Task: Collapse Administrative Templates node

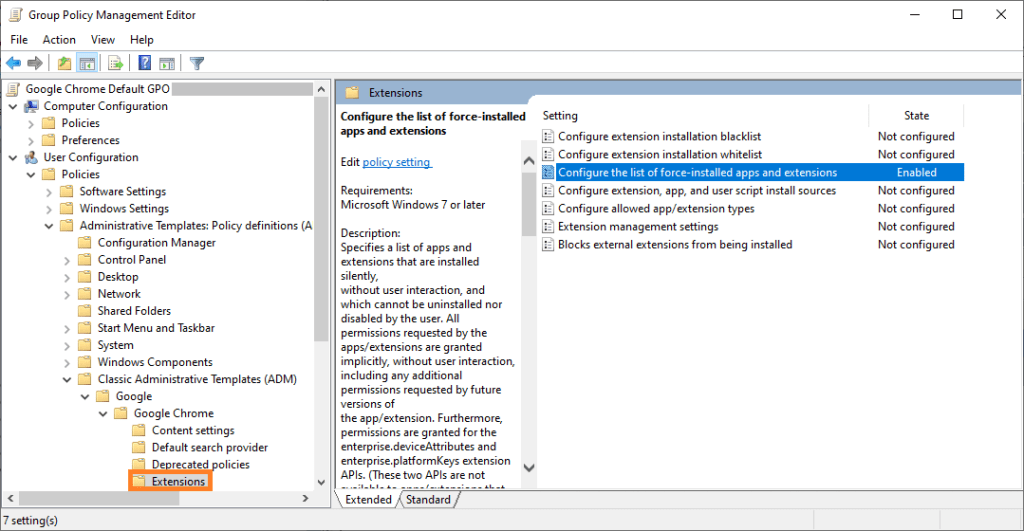Action: click(49, 226)
